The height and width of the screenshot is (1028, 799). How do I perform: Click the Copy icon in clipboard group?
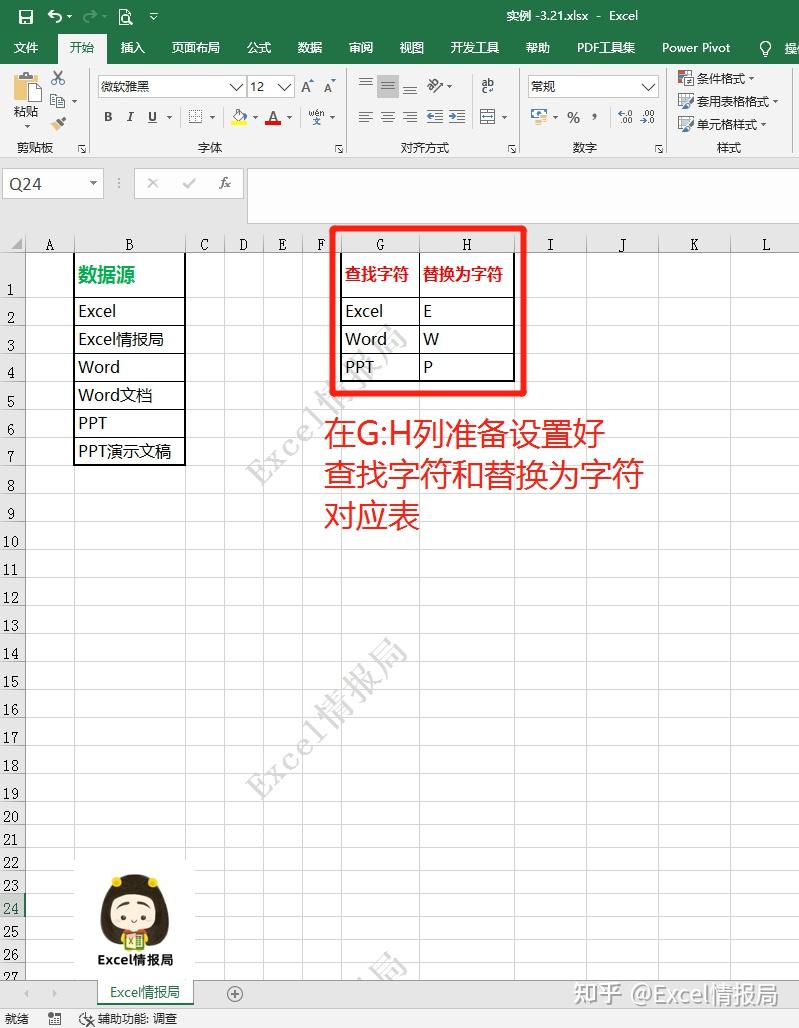click(58, 101)
